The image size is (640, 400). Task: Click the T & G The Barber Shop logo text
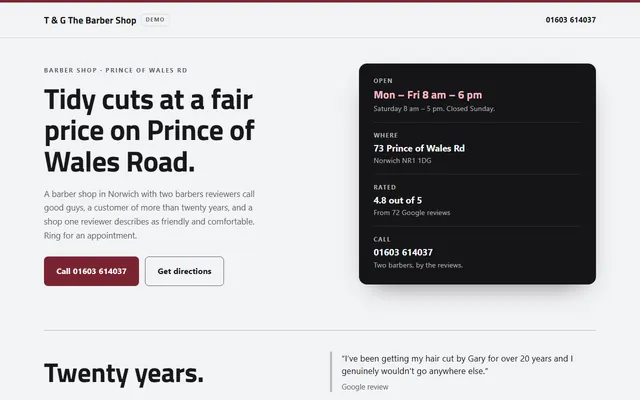[x=90, y=20]
